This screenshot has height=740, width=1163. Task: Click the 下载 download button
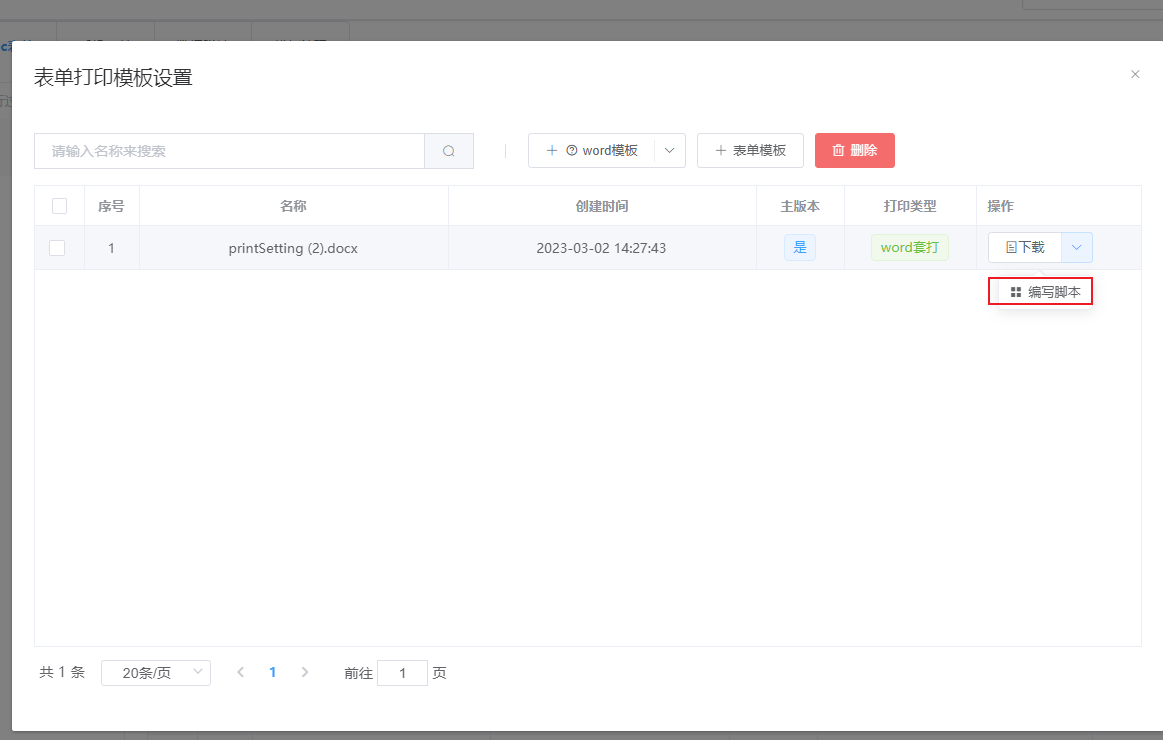tap(1025, 247)
